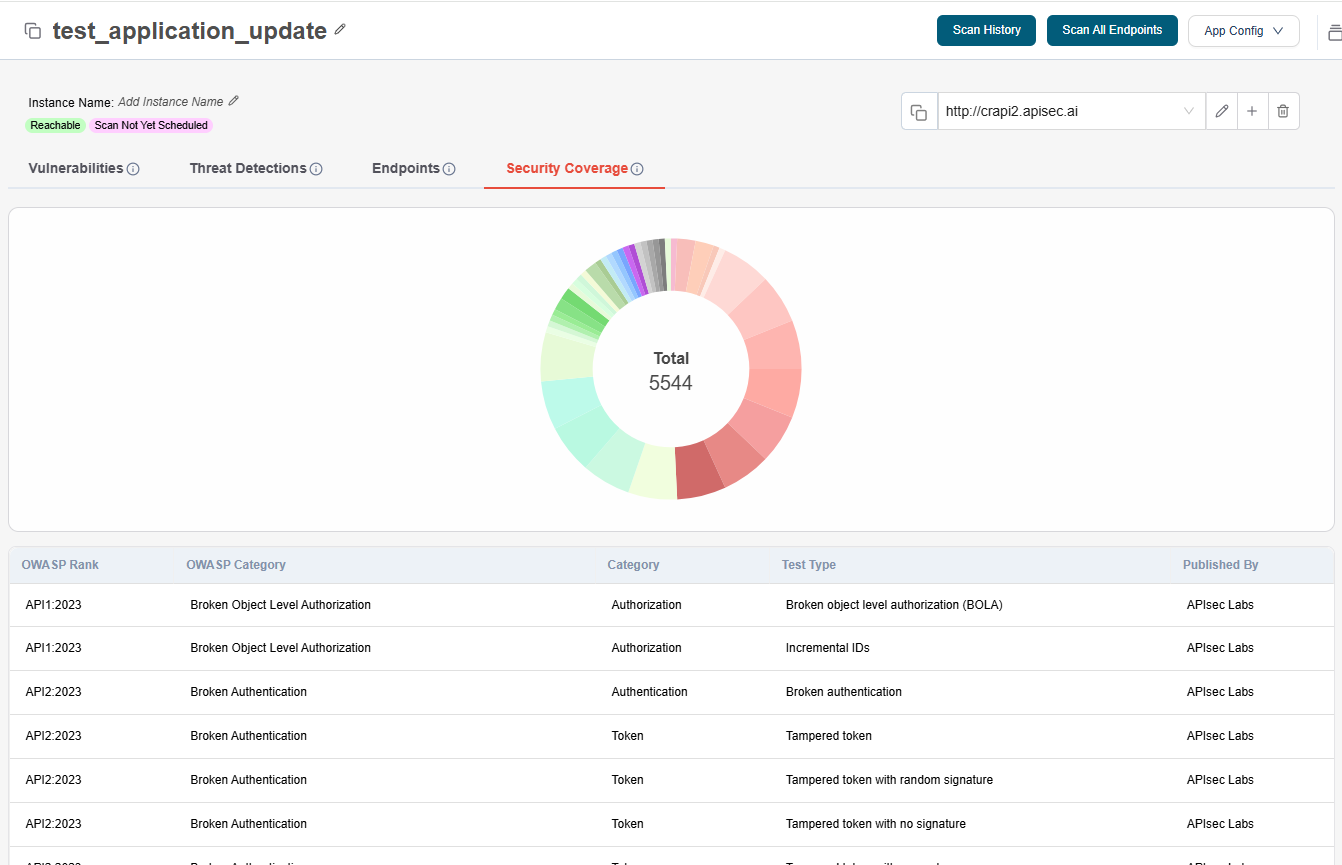Viewport: 1342px width, 865px height.
Task: Edit instance name via pencil icon
Action: point(234,101)
